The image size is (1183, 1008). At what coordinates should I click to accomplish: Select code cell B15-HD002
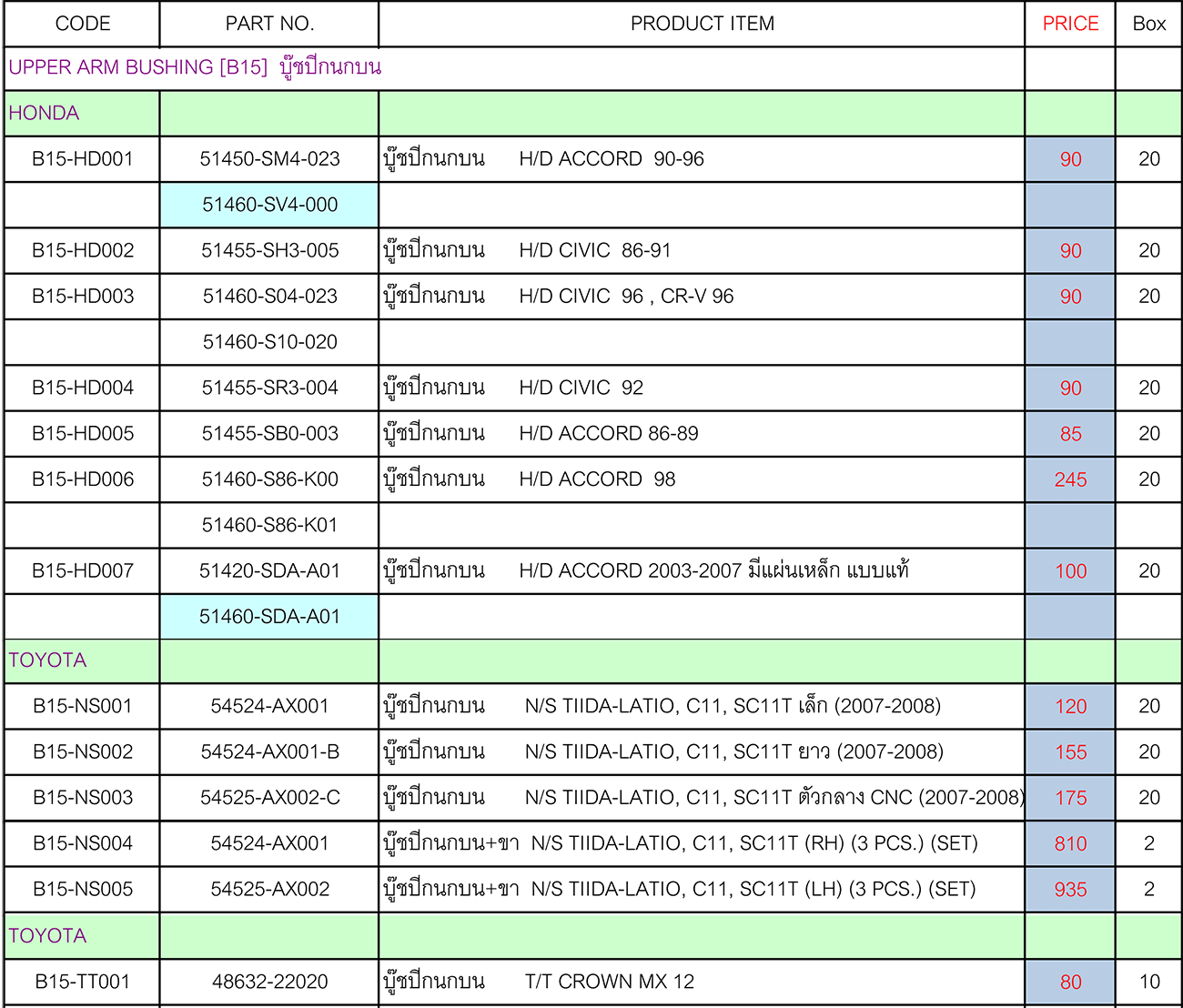[x=83, y=250]
